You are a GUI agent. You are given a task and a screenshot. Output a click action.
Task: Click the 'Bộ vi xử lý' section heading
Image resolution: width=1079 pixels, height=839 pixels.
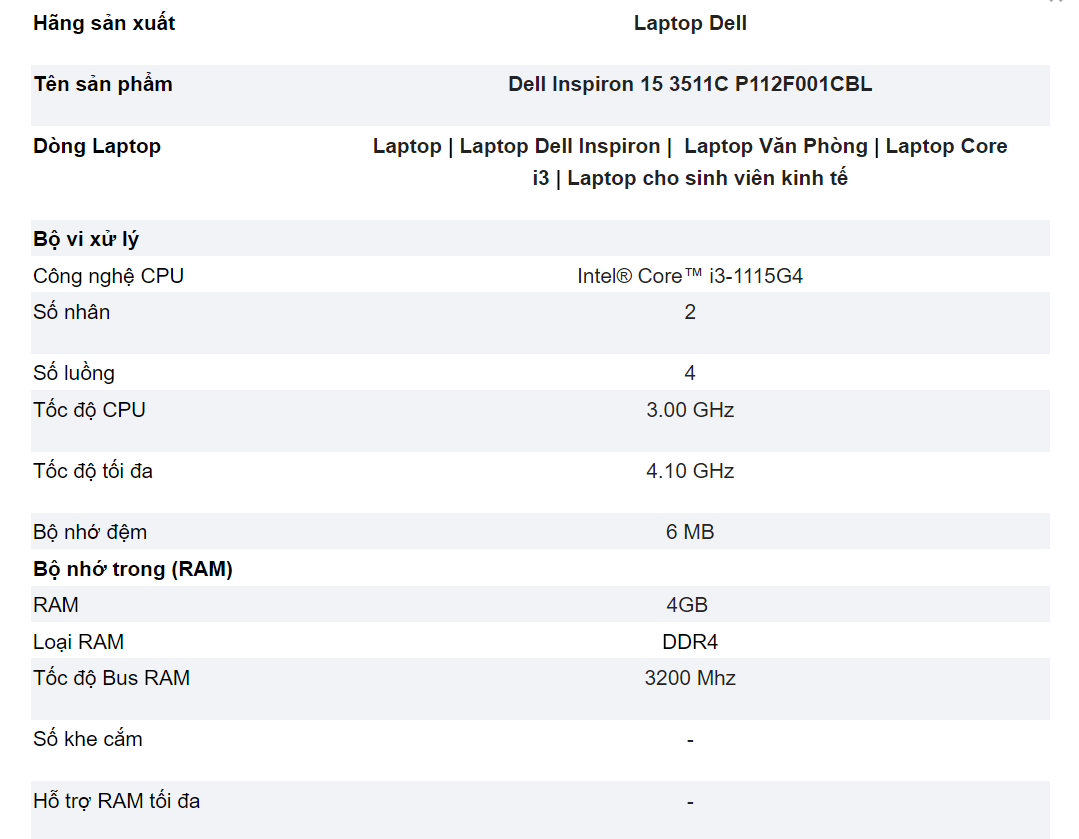[86, 239]
